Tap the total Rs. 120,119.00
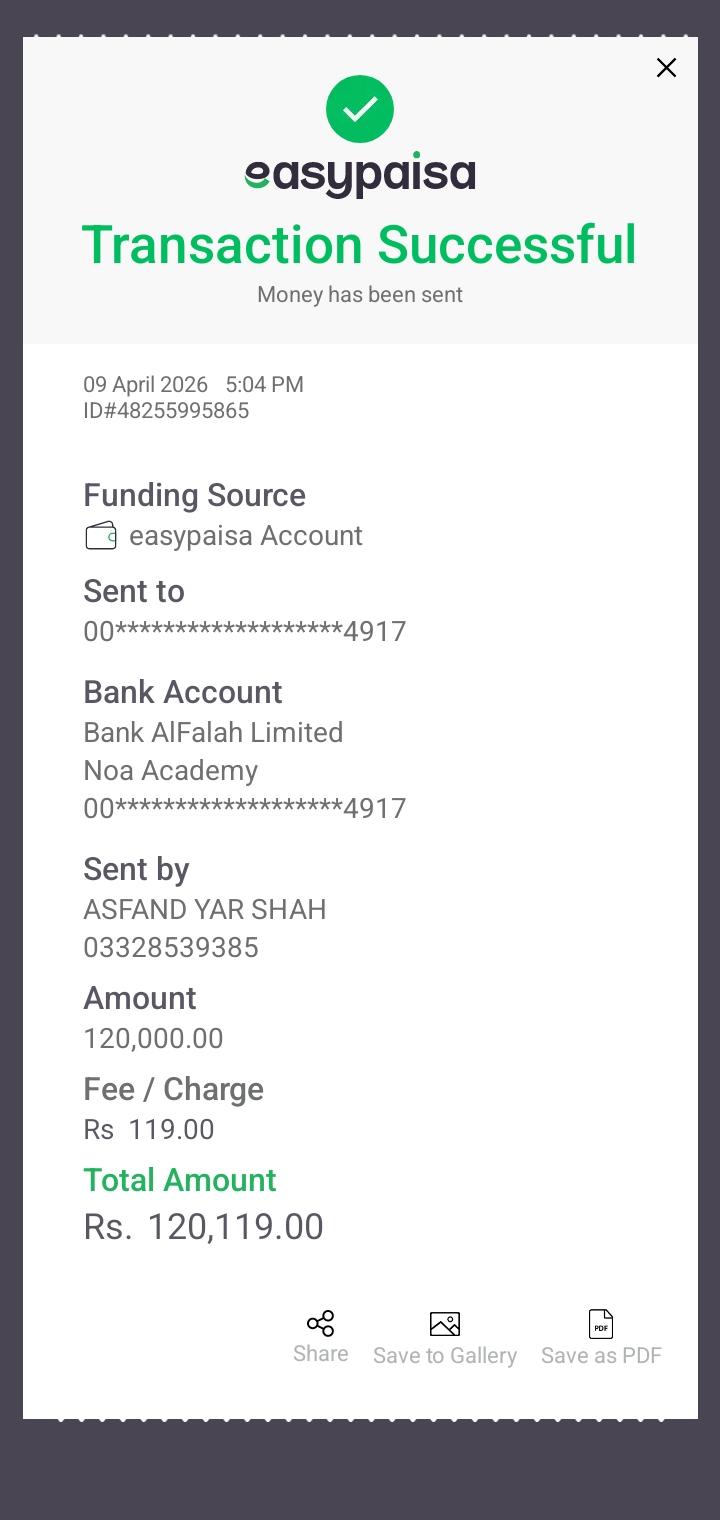 [204, 1227]
